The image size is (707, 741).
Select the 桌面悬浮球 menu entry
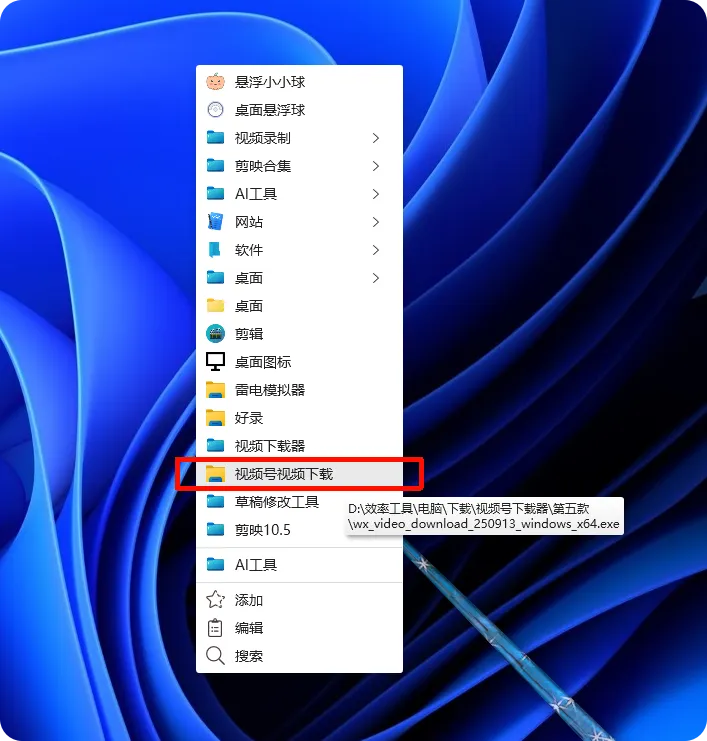point(300,110)
